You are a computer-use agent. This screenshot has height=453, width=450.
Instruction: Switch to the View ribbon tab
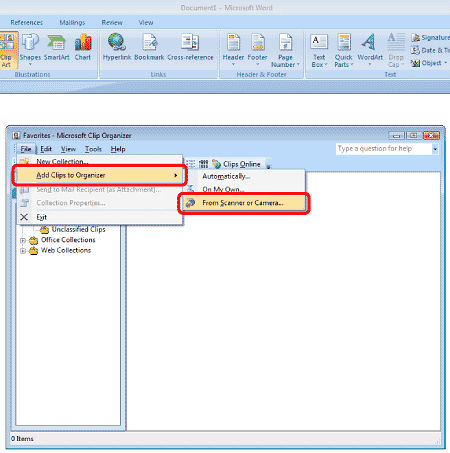point(146,23)
